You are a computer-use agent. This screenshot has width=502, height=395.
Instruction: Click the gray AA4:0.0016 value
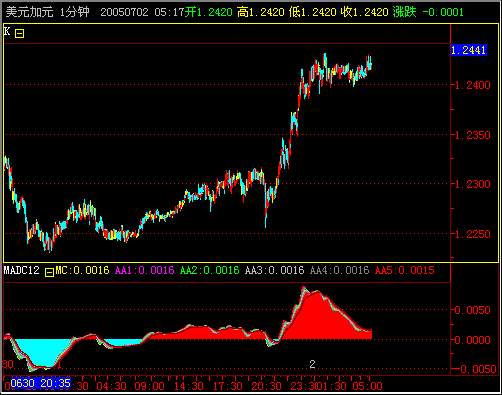tap(339, 270)
